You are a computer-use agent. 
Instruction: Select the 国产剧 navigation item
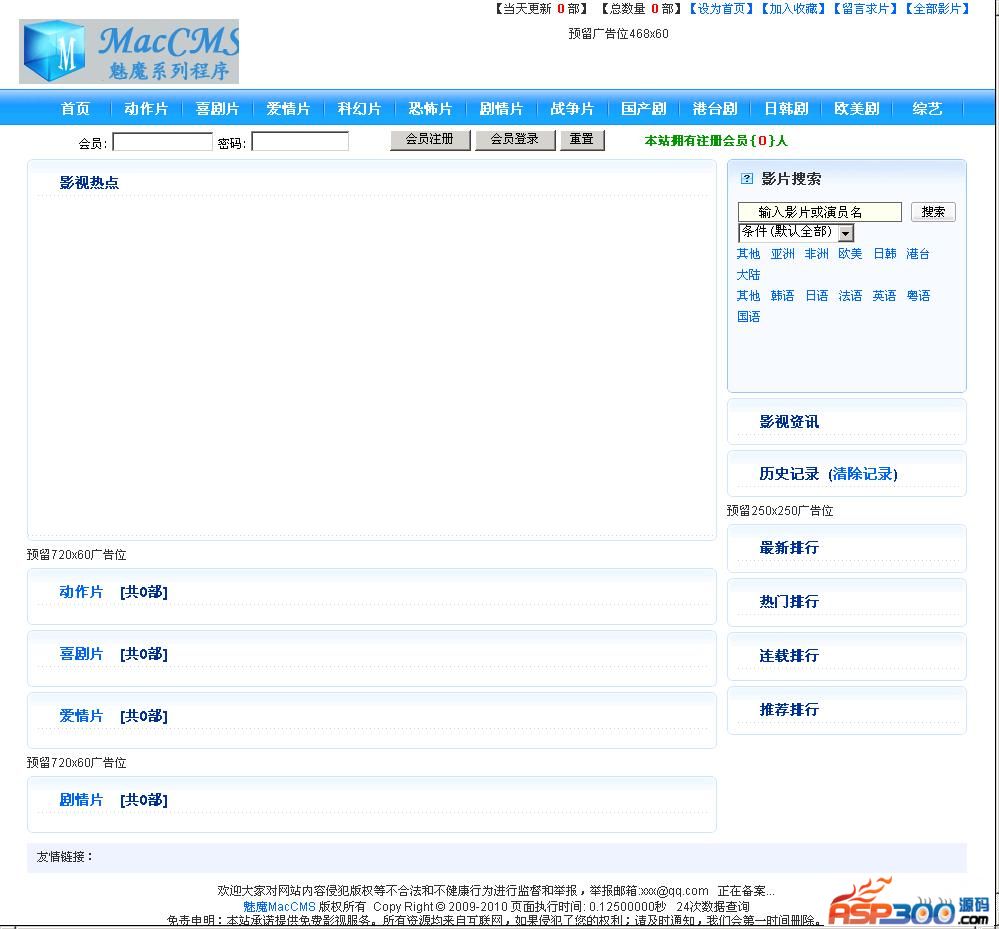pyautogui.click(x=643, y=108)
